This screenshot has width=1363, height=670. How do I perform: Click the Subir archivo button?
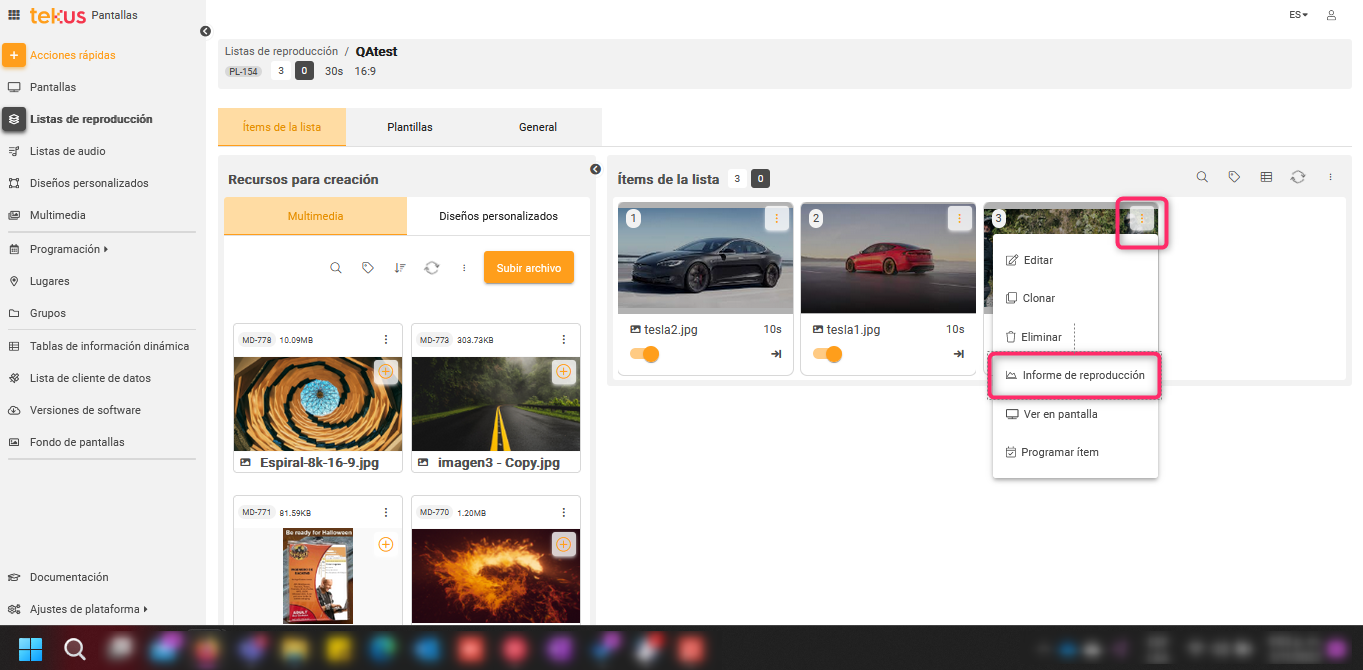529,268
